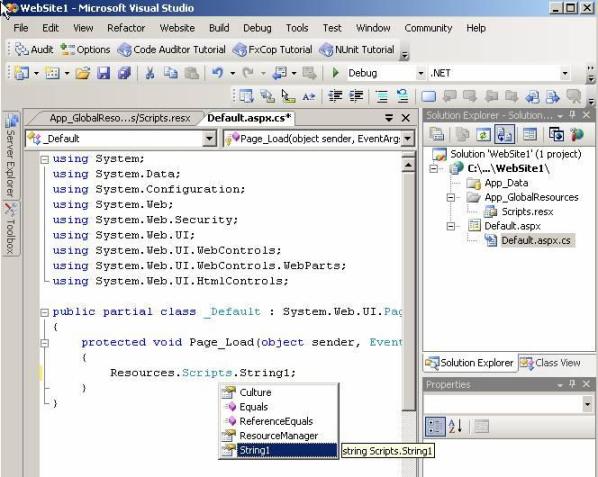
Task: Open the Options toolbar button
Action: (85, 50)
